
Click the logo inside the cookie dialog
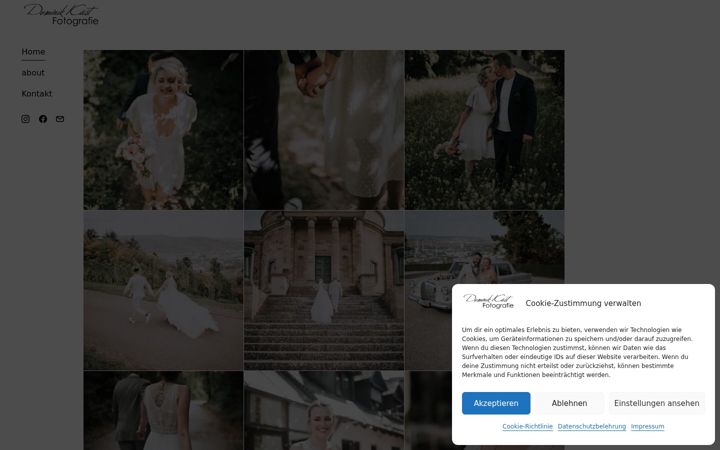(x=489, y=301)
